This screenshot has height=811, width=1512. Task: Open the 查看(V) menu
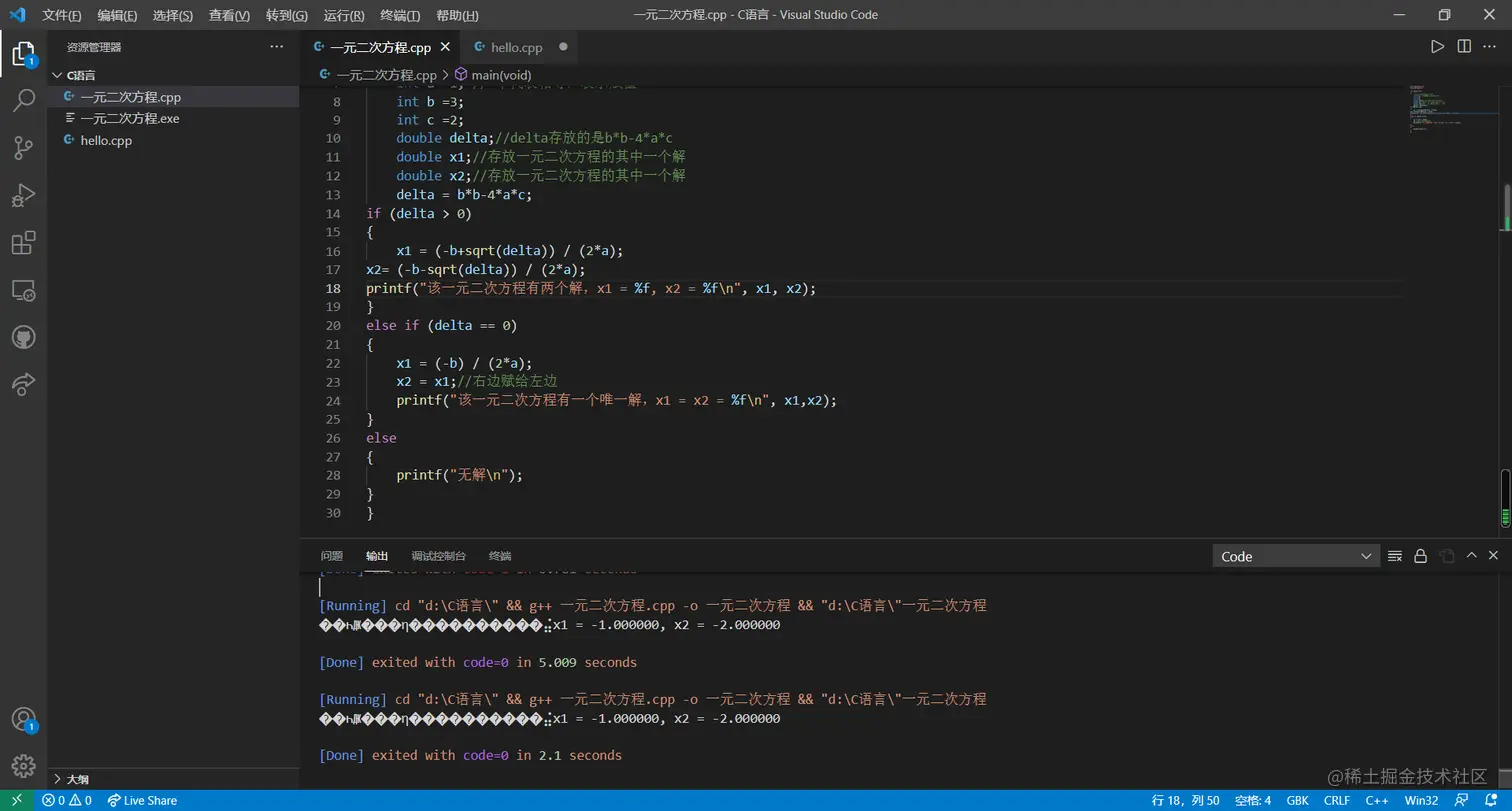tap(230, 16)
